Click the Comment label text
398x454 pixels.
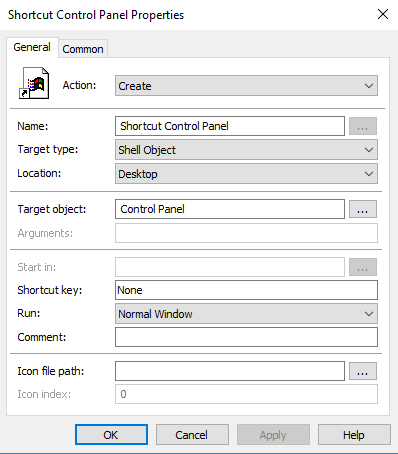42,337
